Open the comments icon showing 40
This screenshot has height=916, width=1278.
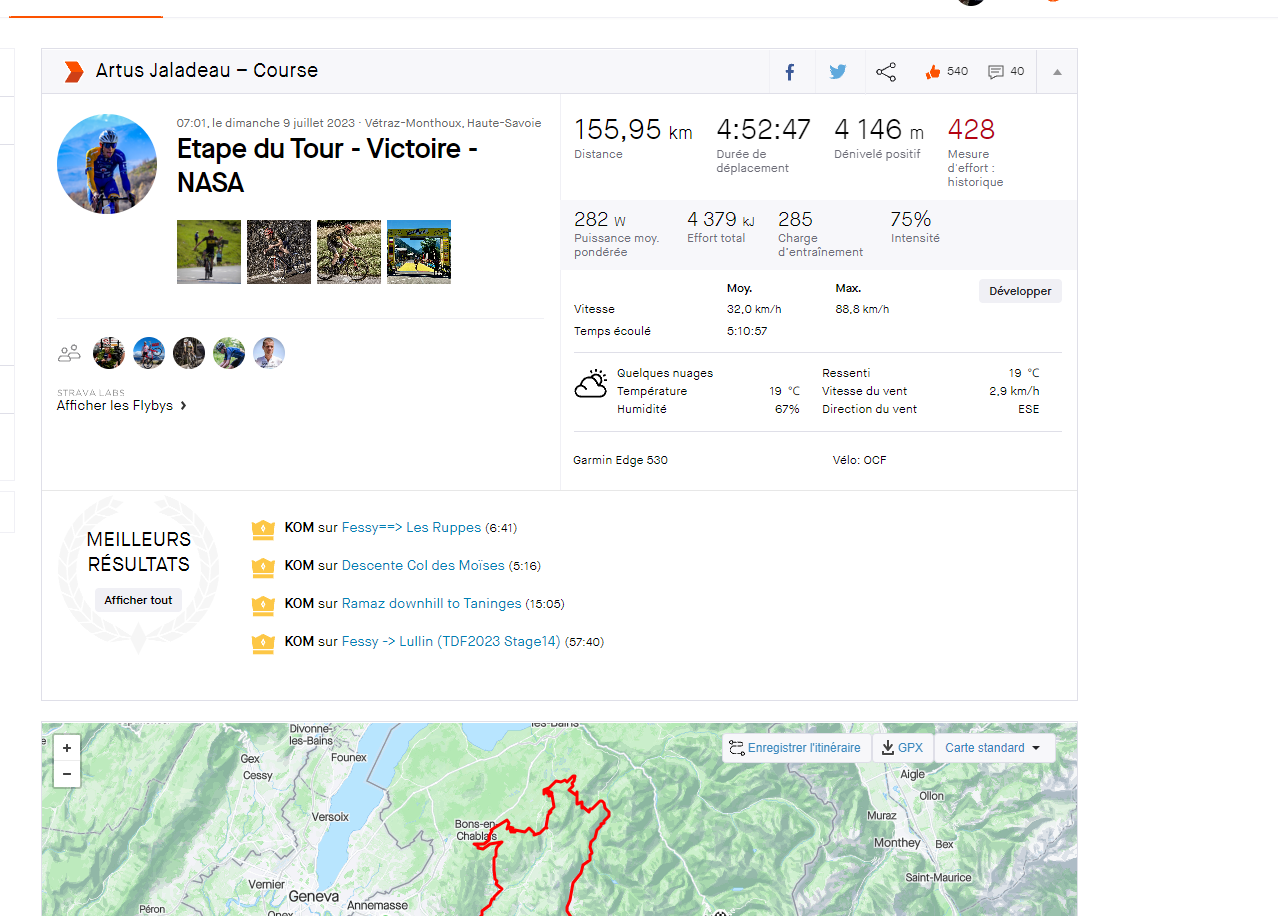[996, 72]
